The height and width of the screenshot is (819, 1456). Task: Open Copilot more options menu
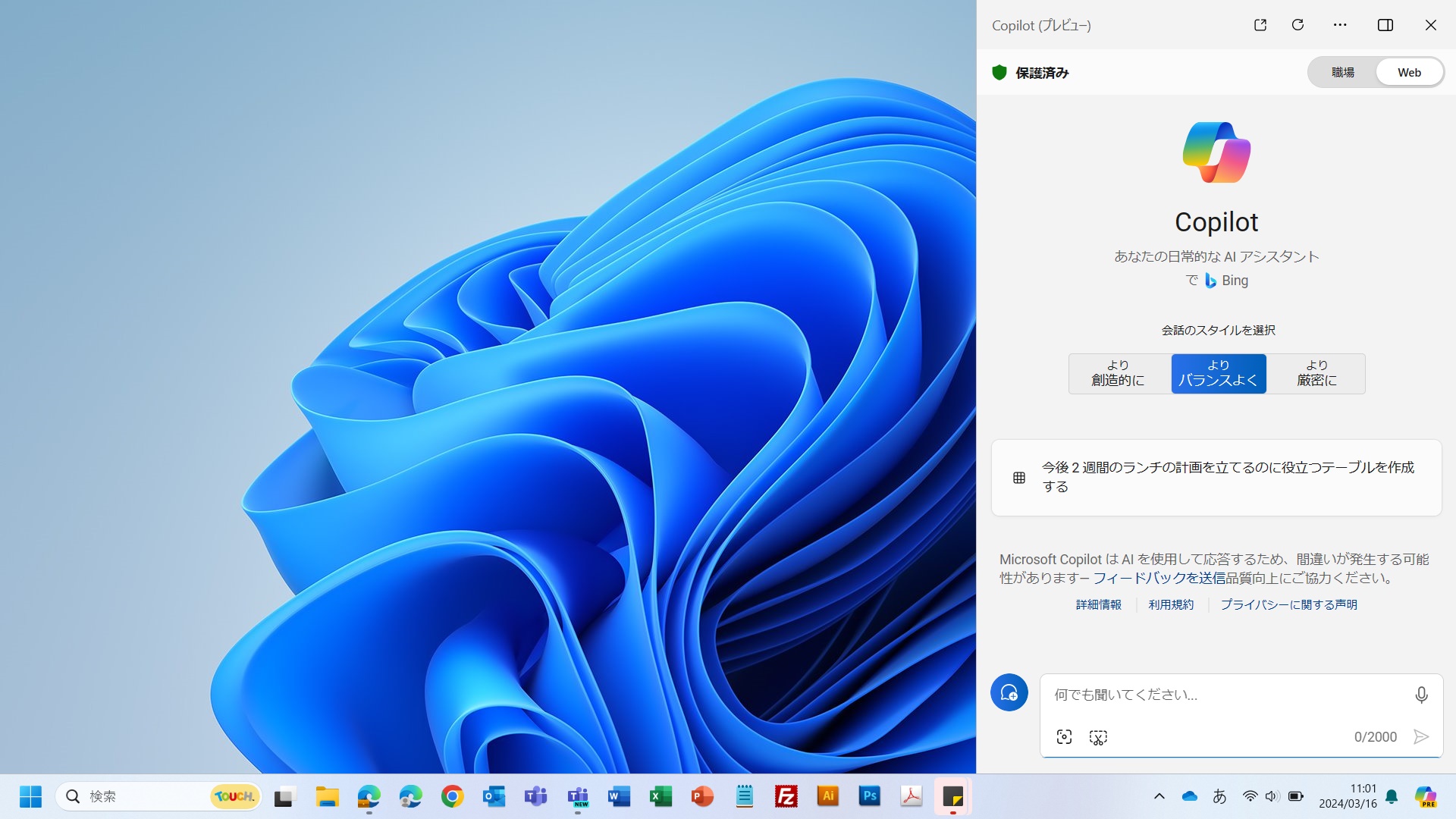pyautogui.click(x=1340, y=25)
